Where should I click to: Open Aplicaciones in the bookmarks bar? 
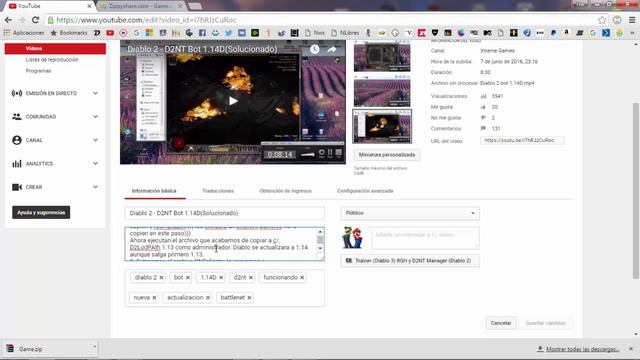pos(24,33)
